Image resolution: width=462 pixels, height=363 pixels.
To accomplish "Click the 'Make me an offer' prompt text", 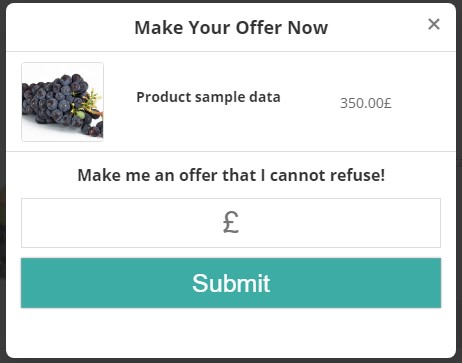I will (231, 175).
